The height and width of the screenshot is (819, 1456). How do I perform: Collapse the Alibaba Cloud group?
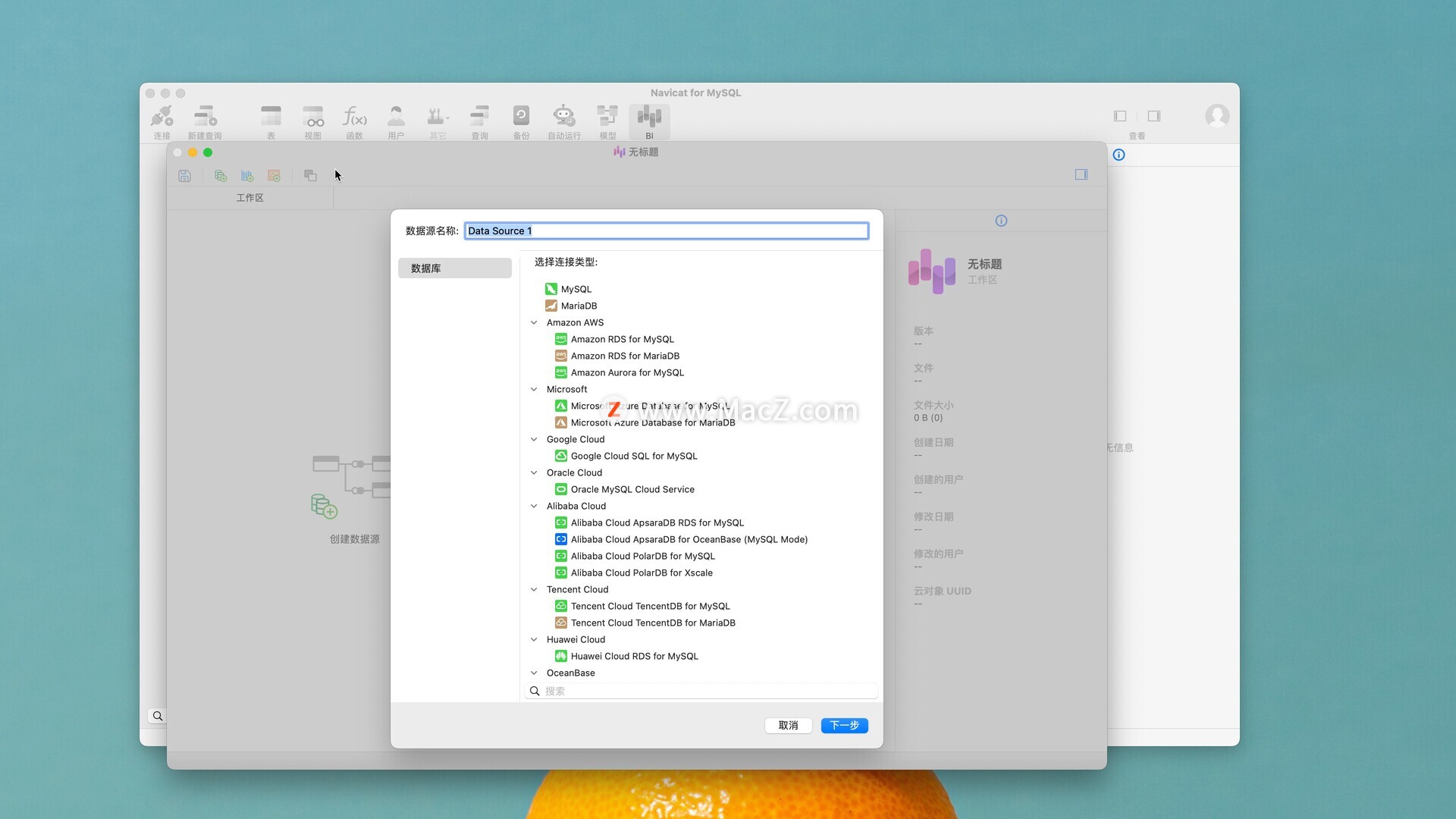pyautogui.click(x=534, y=506)
